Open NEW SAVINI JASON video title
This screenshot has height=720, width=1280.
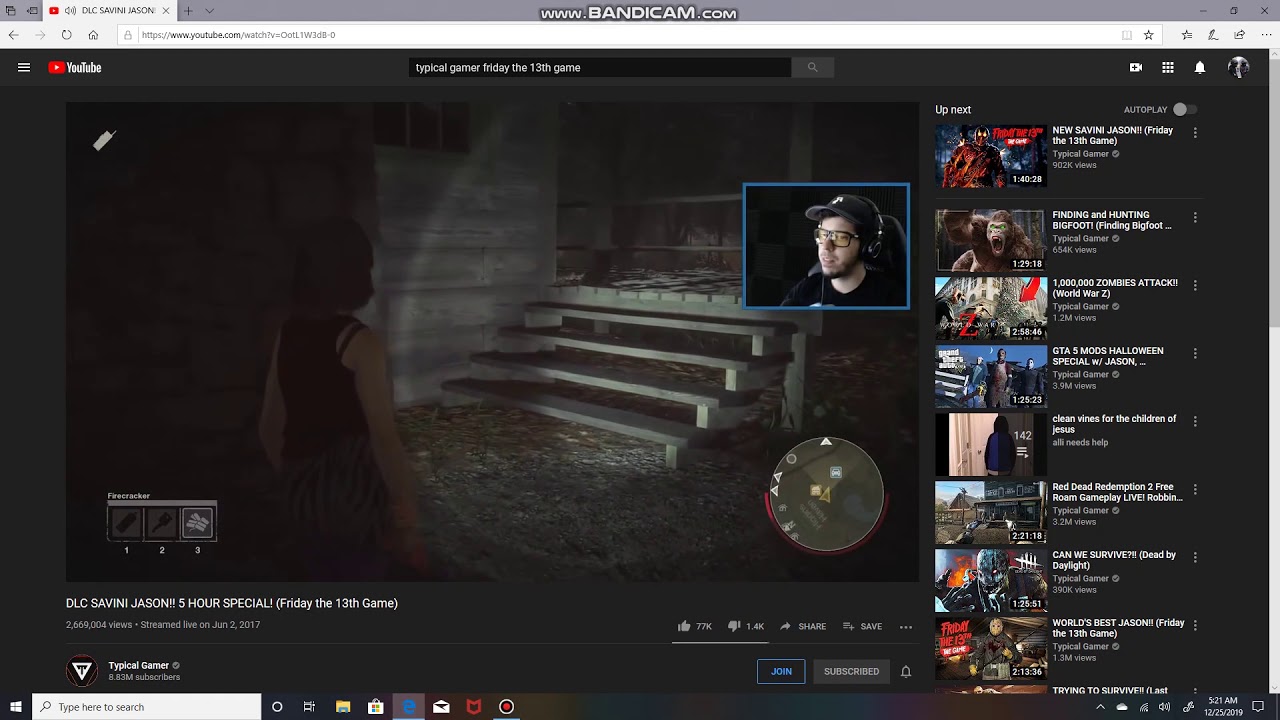[x=1112, y=136]
